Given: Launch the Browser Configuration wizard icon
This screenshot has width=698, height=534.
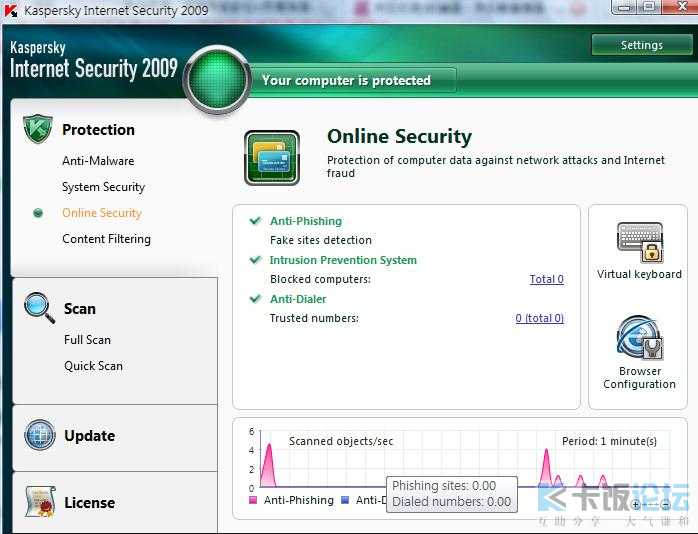Looking at the screenshot, I should pos(640,339).
